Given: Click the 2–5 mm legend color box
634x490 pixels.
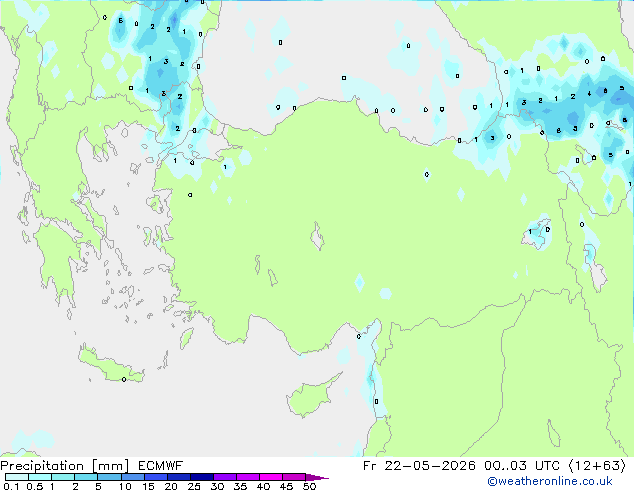Looking at the screenshot, I should [86, 477].
